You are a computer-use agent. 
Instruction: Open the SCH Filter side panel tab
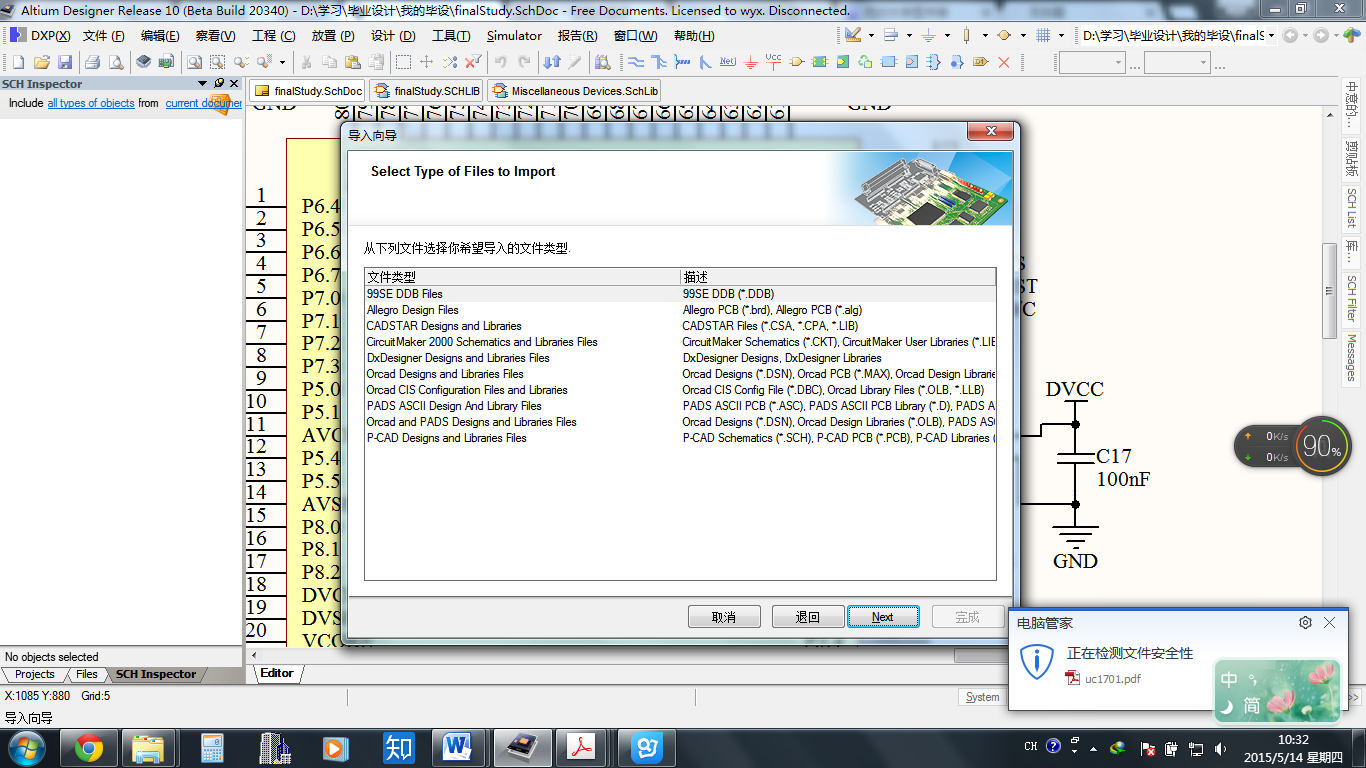(1351, 297)
